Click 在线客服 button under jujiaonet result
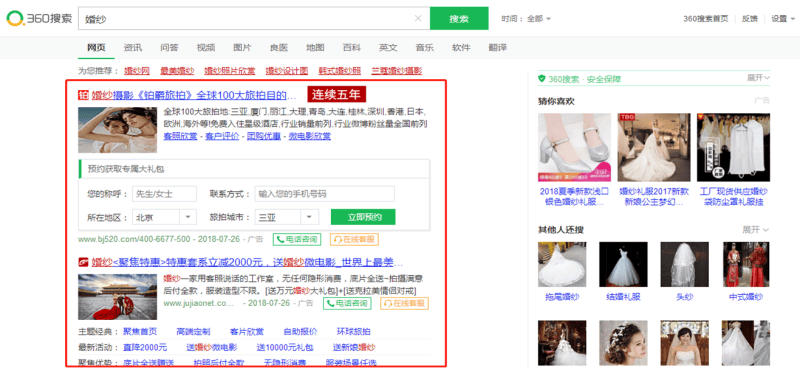This screenshot has width=800, height=368. click(405, 303)
